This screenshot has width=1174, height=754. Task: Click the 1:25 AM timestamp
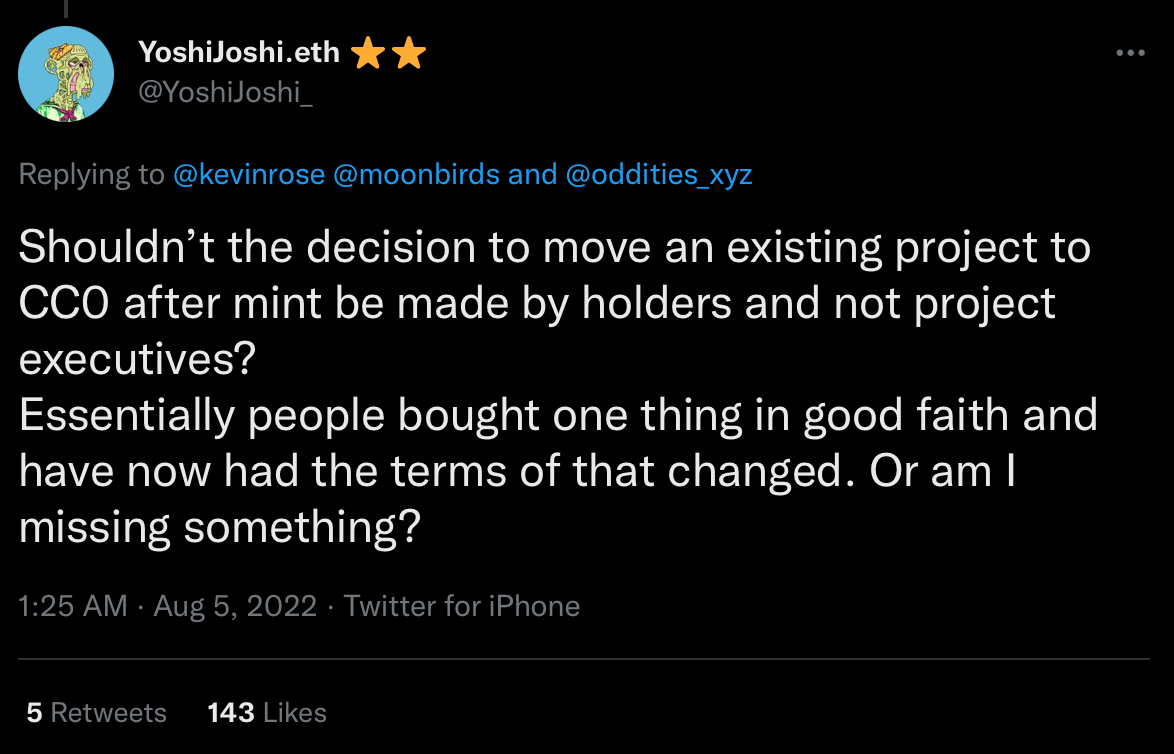pyautogui.click(x=73, y=606)
